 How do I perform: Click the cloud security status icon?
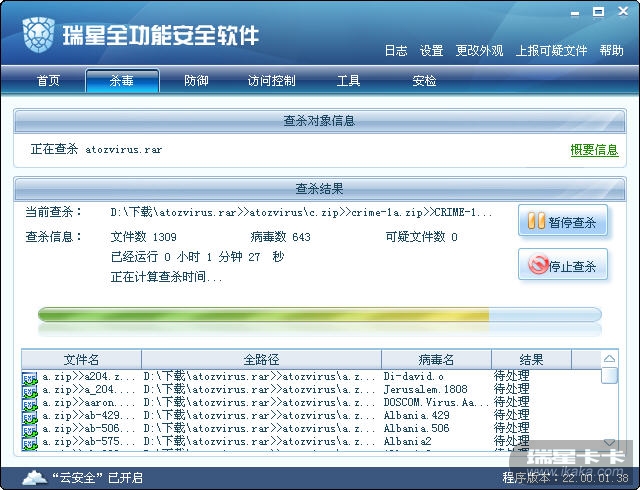coord(35,477)
